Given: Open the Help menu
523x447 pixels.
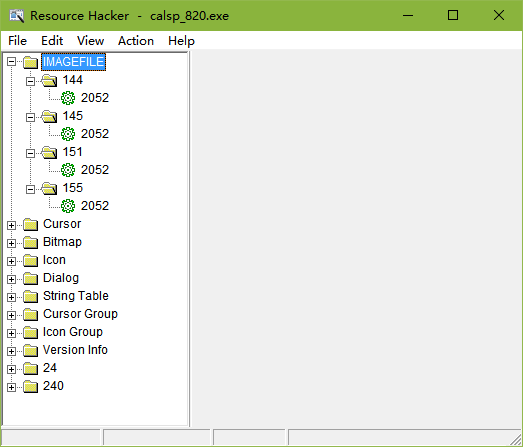Looking at the screenshot, I should coord(181,41).
